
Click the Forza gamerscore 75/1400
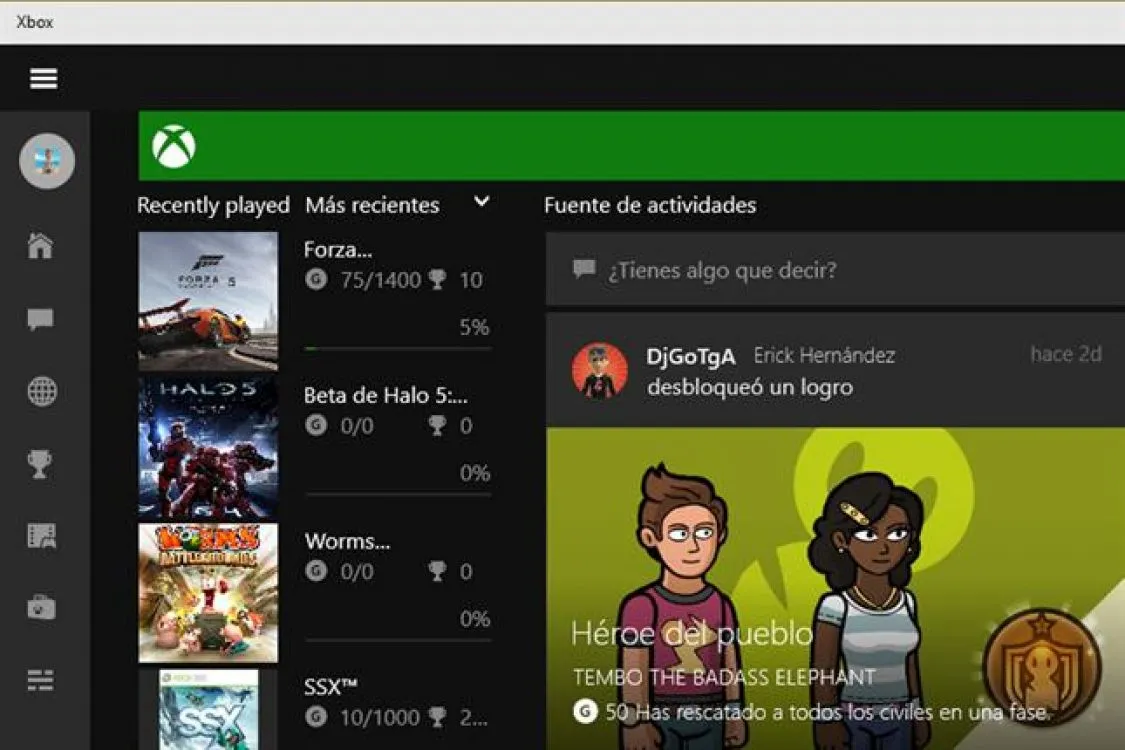pos(381,279)
